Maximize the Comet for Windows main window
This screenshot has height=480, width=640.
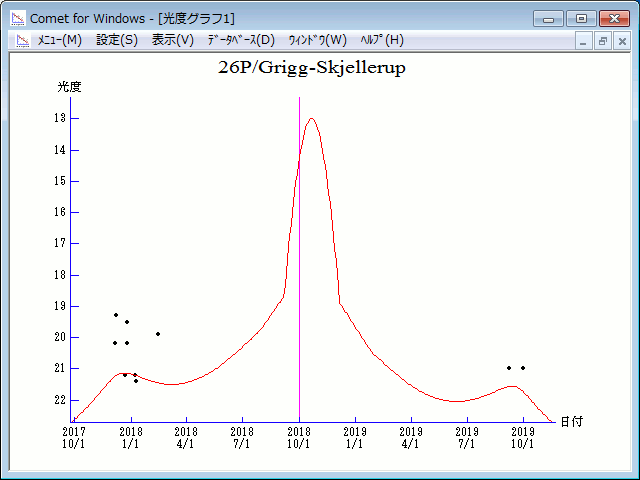click(x=581, y=19)
